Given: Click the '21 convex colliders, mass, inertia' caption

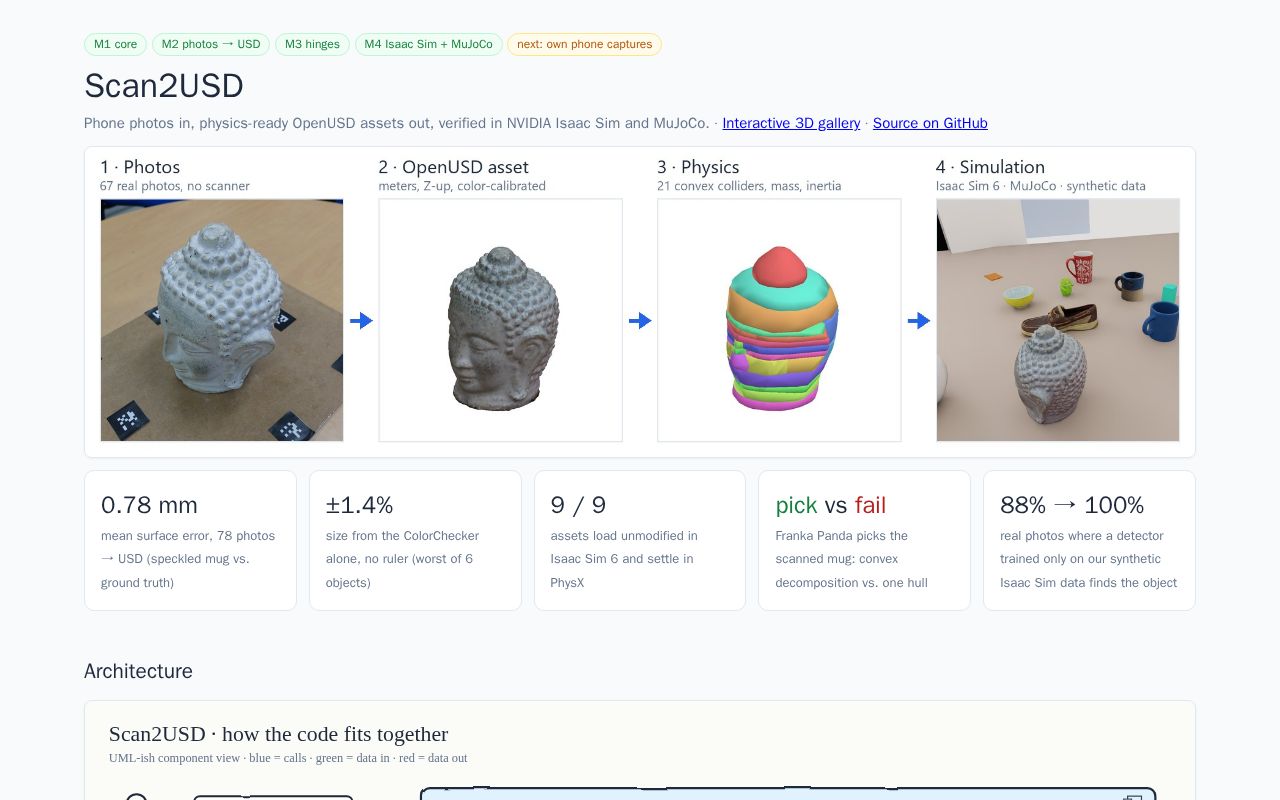Looking at the screenshot, I should [x=749, y=186].
